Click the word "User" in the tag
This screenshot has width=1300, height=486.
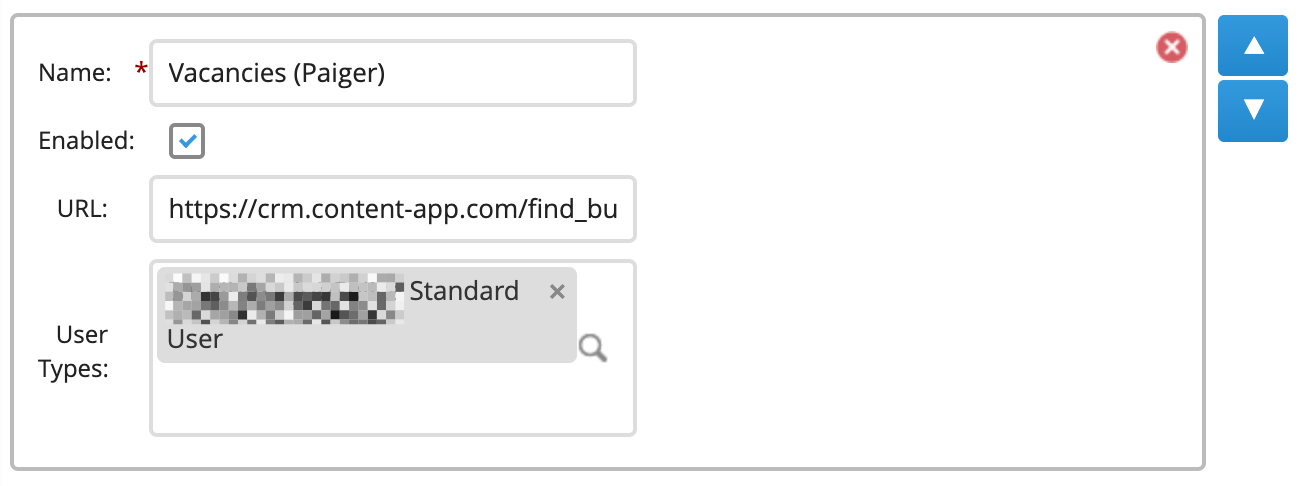[194, 340]
